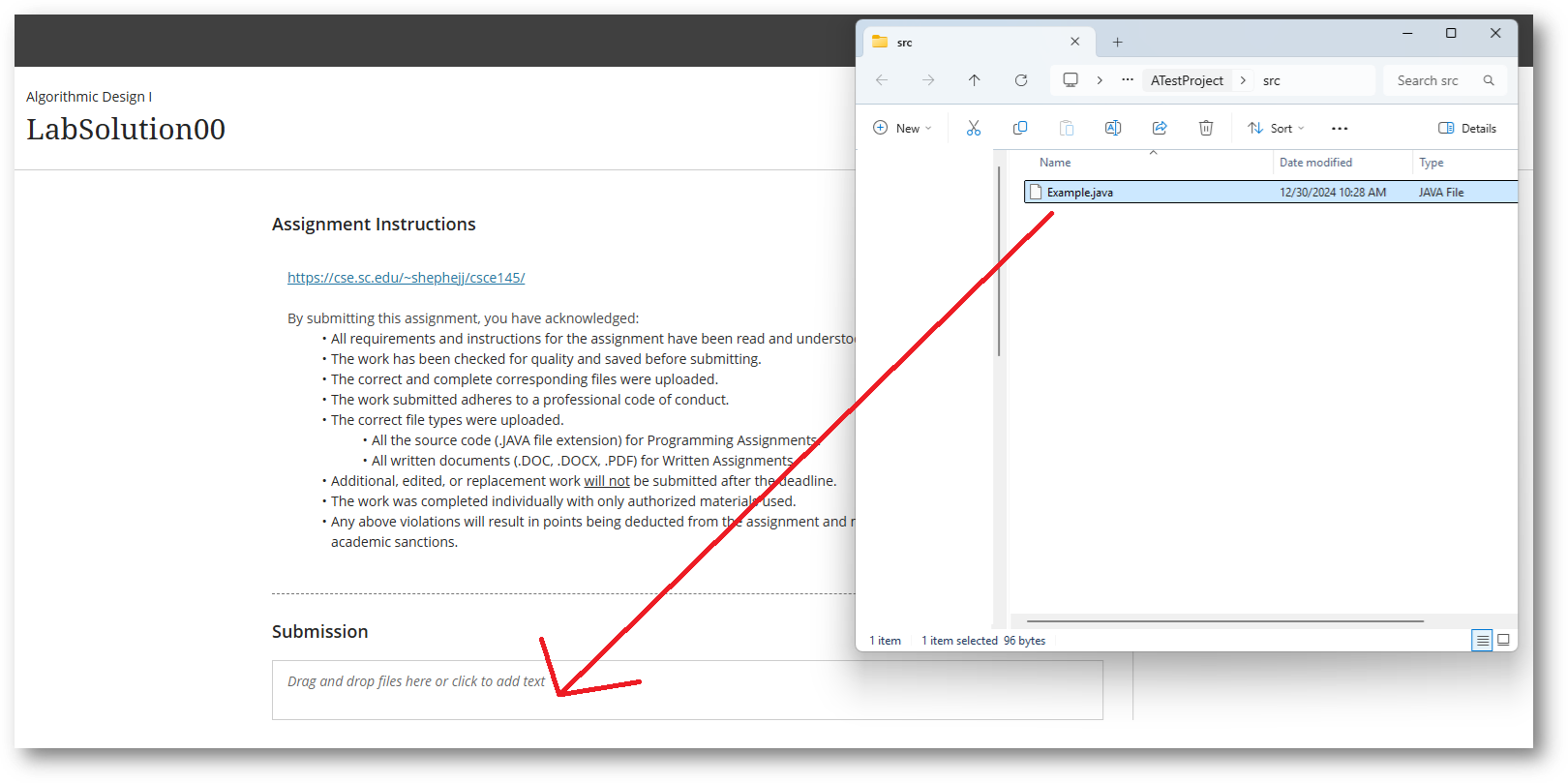Switch to details list view
The image size is (1568, 783).
pyautogui.click(x=1482, y=640)
